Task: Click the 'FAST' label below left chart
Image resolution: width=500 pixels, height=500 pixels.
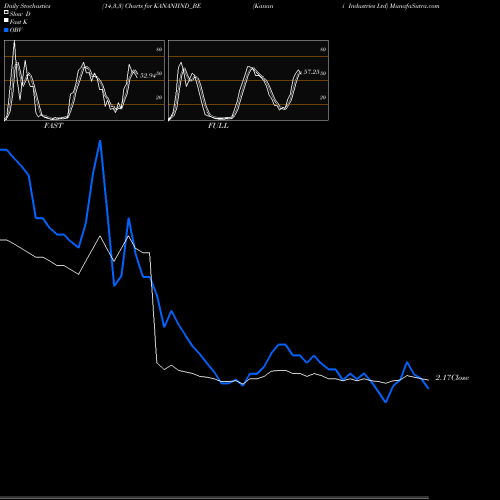Action: [54, 126]
